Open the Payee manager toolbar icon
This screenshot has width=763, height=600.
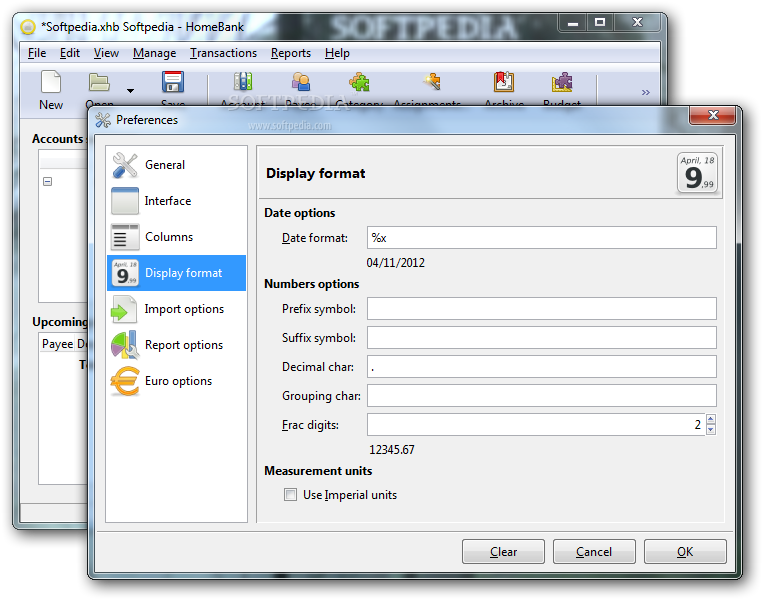(301, 82)
